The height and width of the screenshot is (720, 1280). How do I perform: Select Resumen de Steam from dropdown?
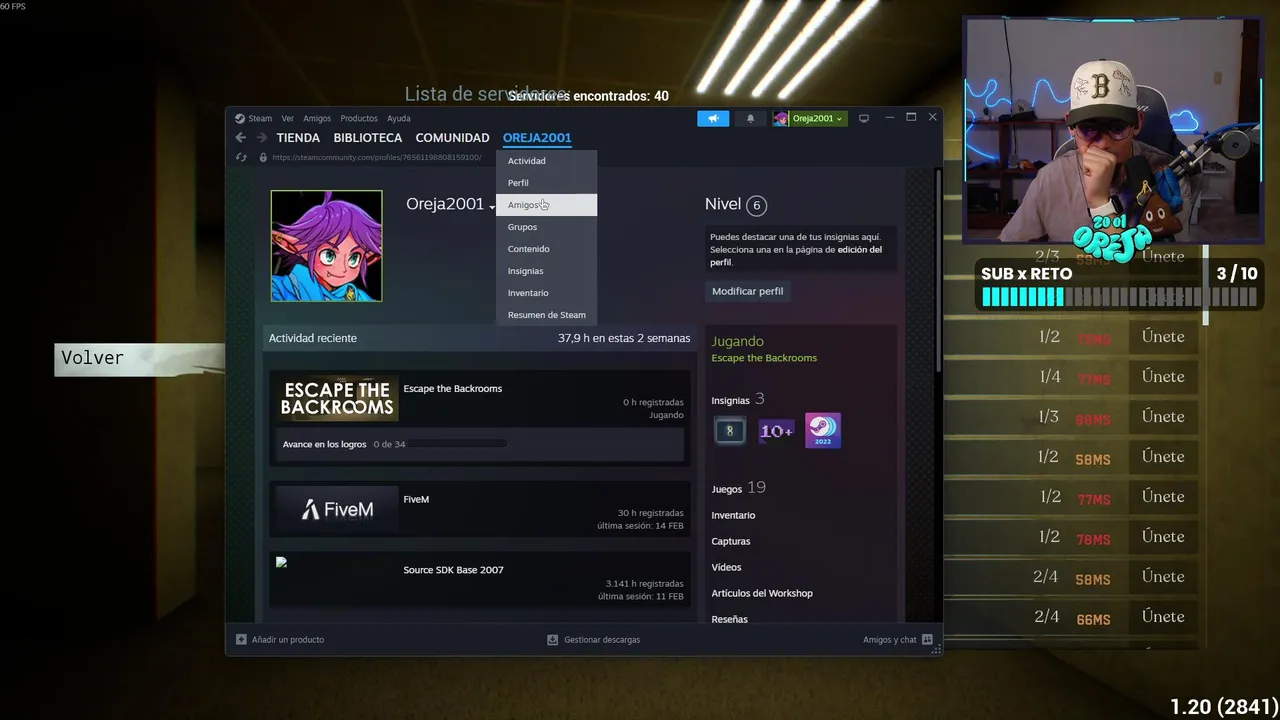546,315
